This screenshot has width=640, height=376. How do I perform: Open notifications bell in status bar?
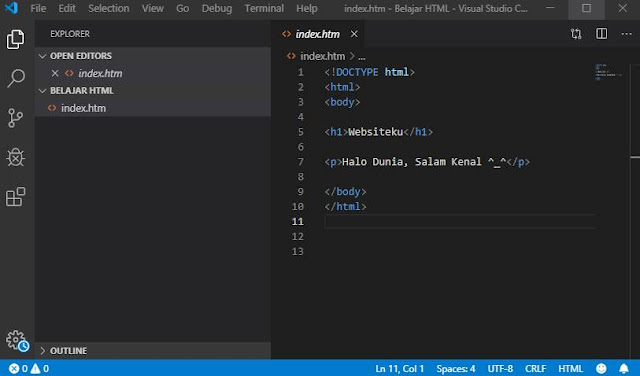pos(624,369)
